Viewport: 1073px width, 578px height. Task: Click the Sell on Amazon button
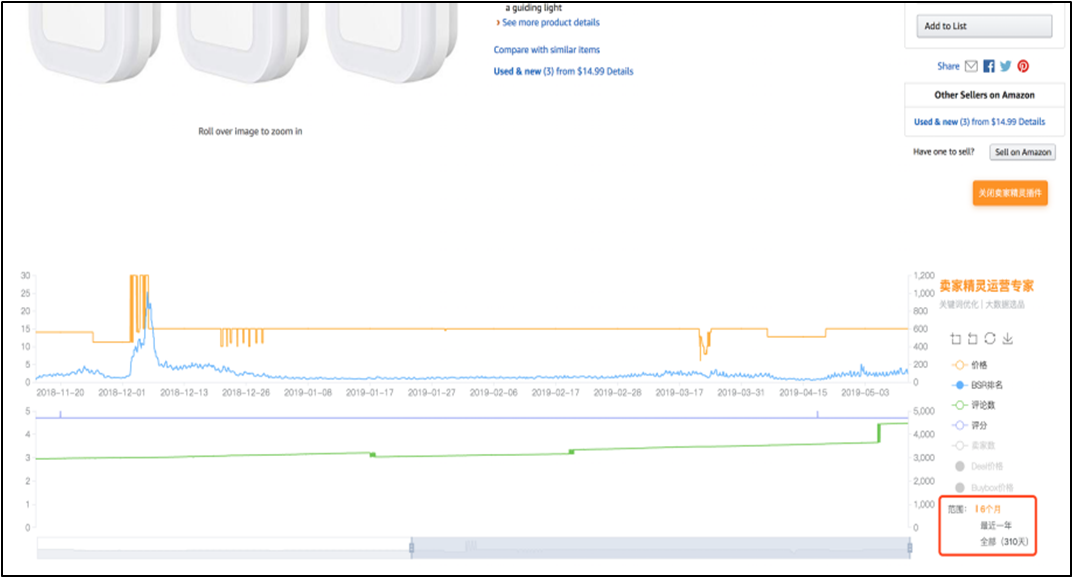(x=1022, y=152)
